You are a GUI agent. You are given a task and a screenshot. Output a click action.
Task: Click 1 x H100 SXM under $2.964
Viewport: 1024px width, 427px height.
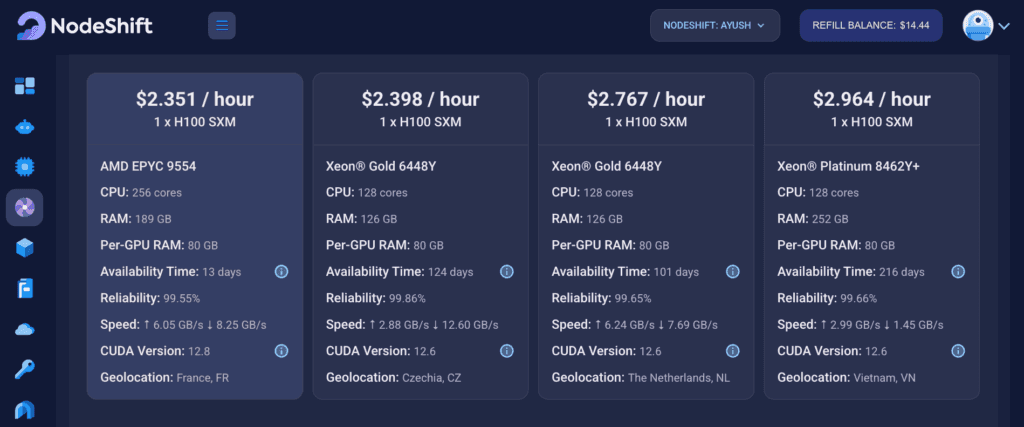[872, 122]
